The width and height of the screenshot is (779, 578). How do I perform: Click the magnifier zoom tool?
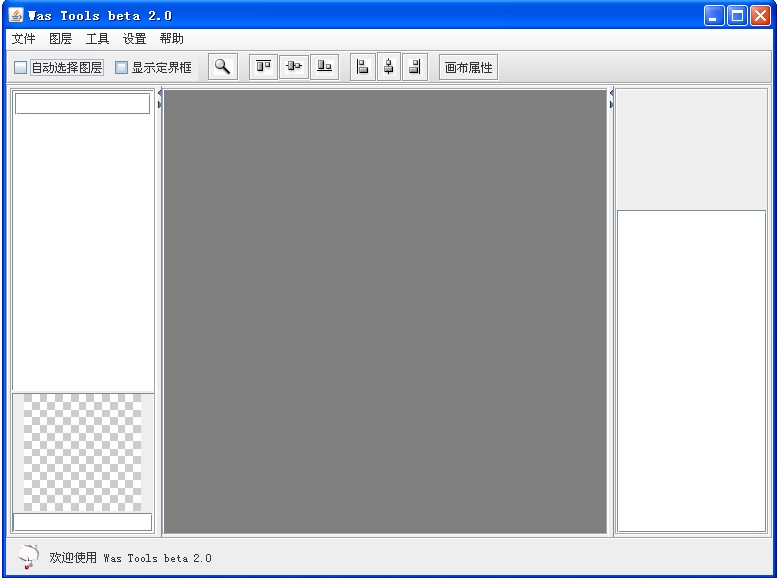click(x=223, y=67)
